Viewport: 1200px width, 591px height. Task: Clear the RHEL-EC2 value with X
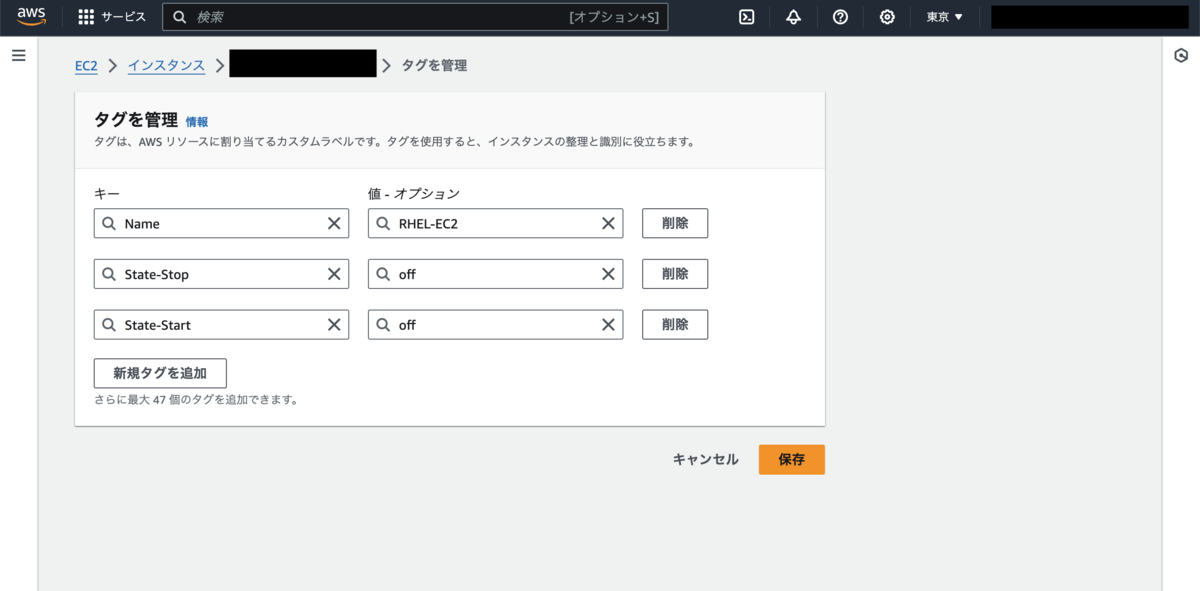608,223
